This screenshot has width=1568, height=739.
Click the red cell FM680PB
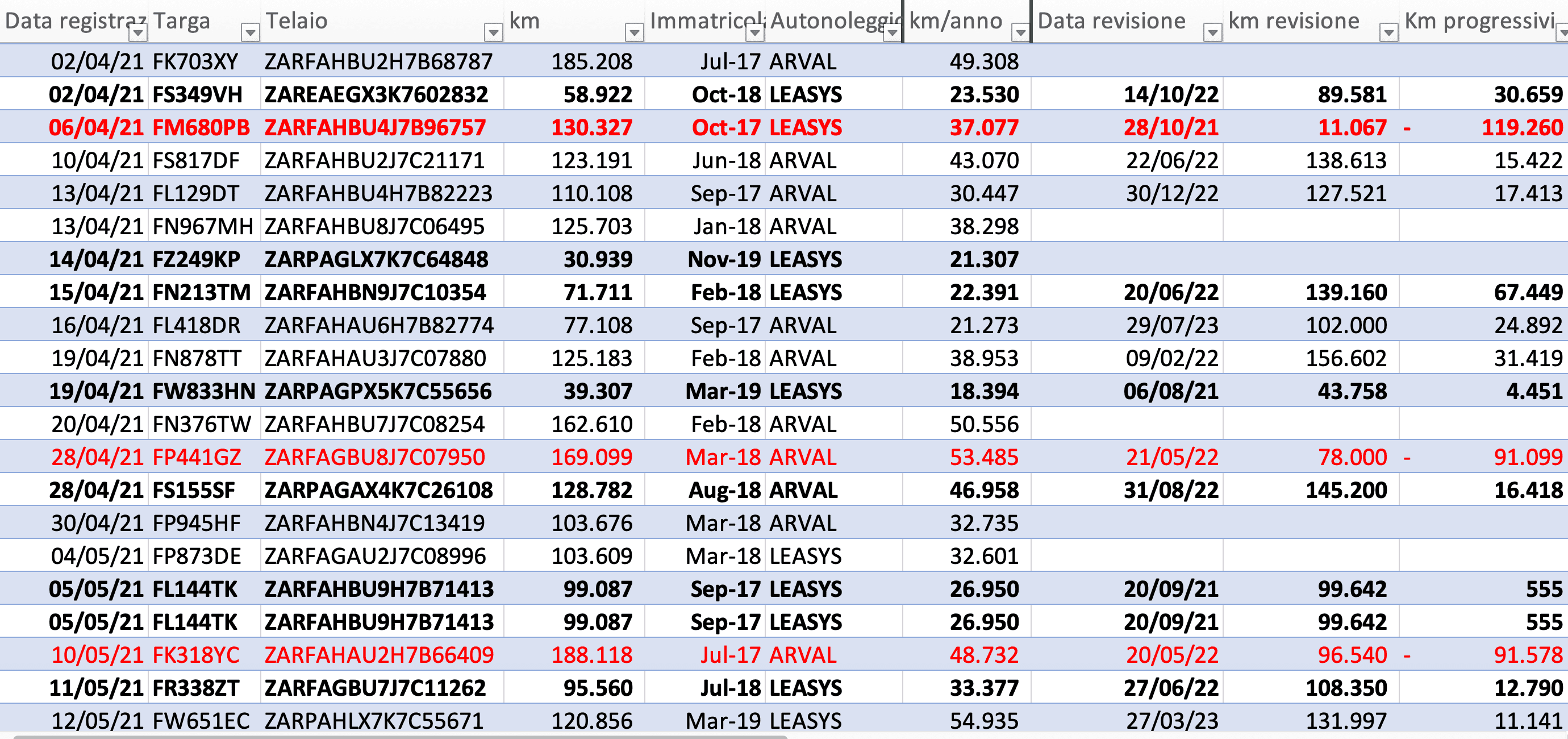[x=201, y=127]
